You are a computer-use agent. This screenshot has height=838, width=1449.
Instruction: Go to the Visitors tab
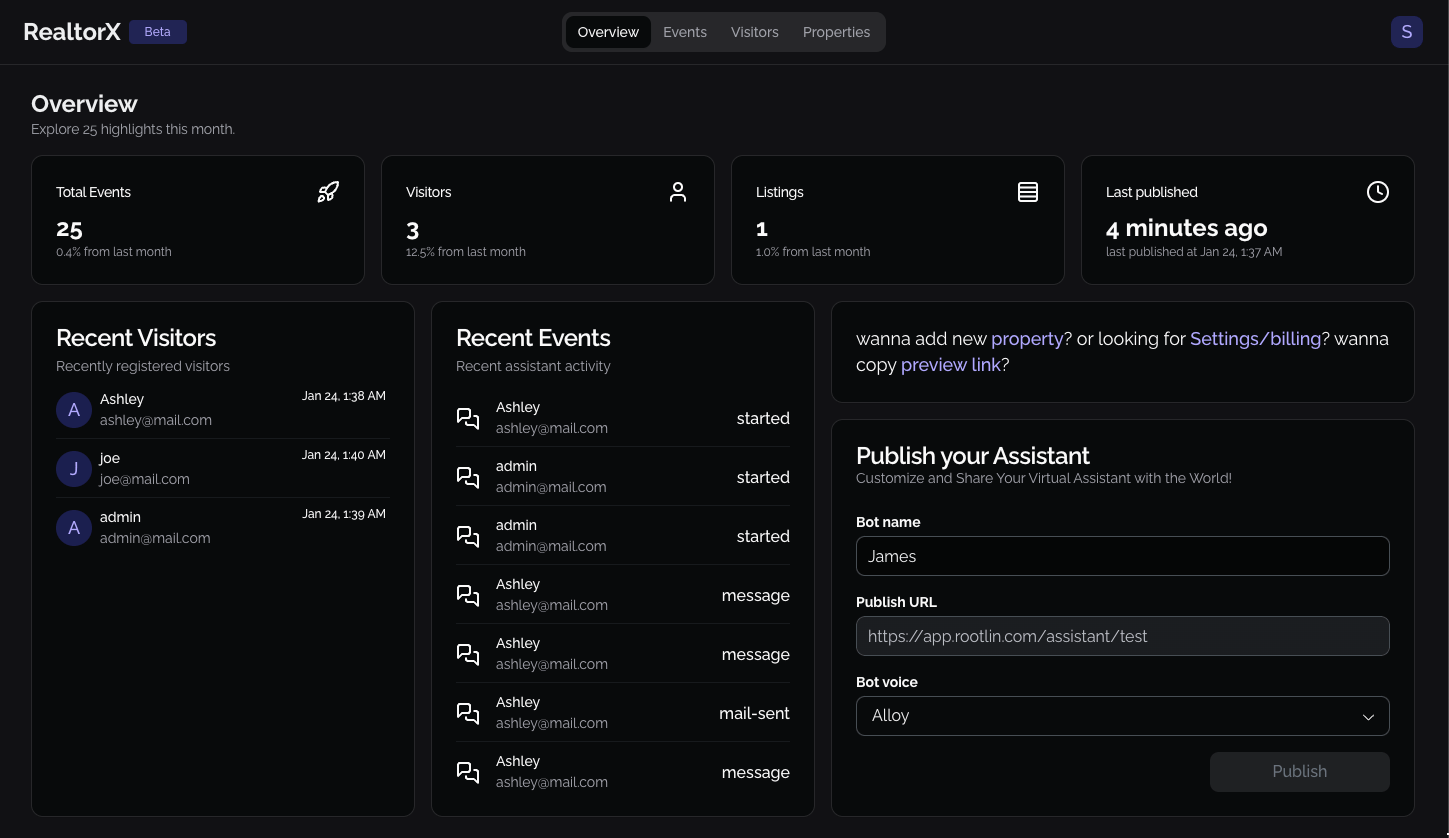click(x=754, y=32)
